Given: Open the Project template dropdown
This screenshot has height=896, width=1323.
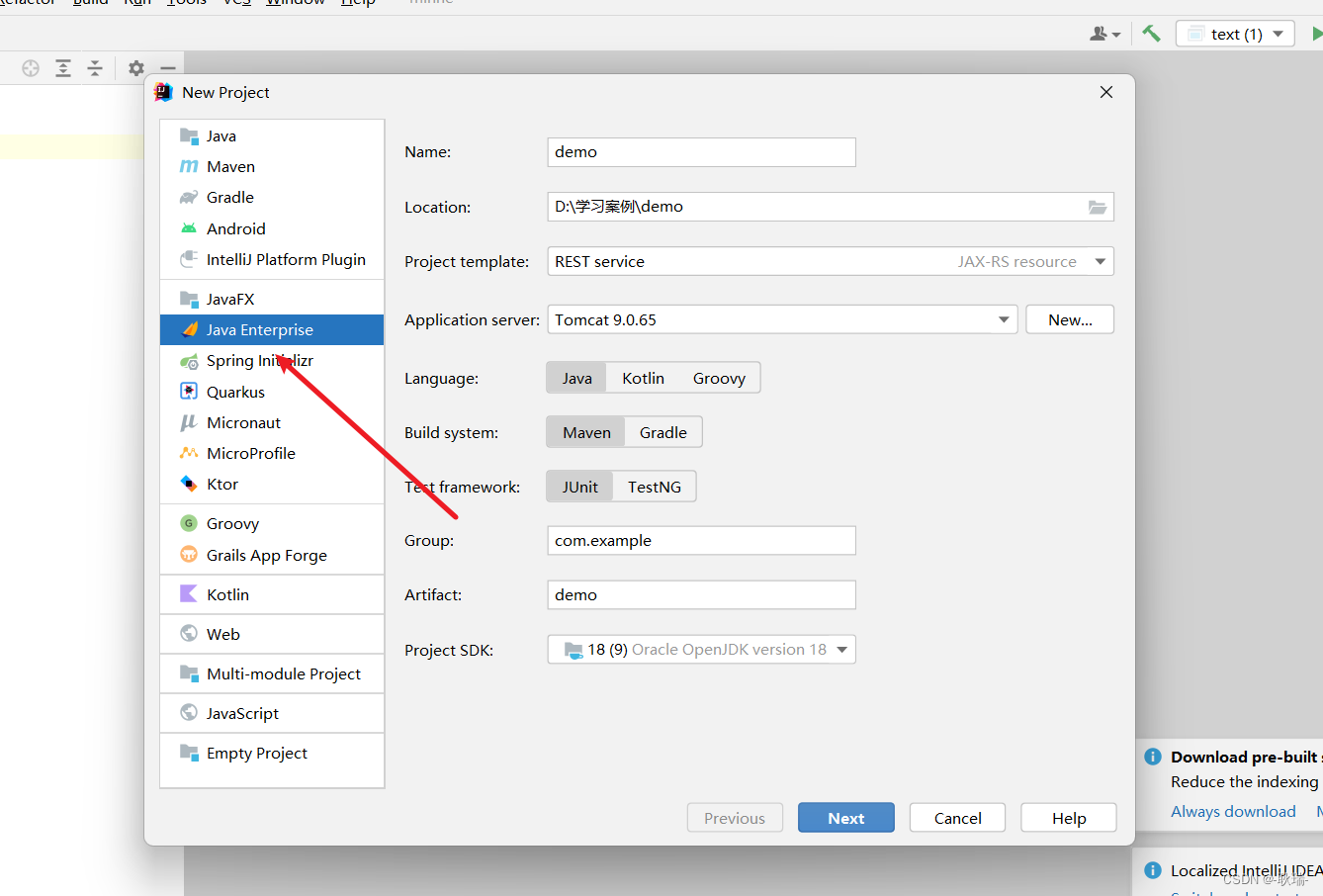Looking at the screenshot, I should coord(831,261).
